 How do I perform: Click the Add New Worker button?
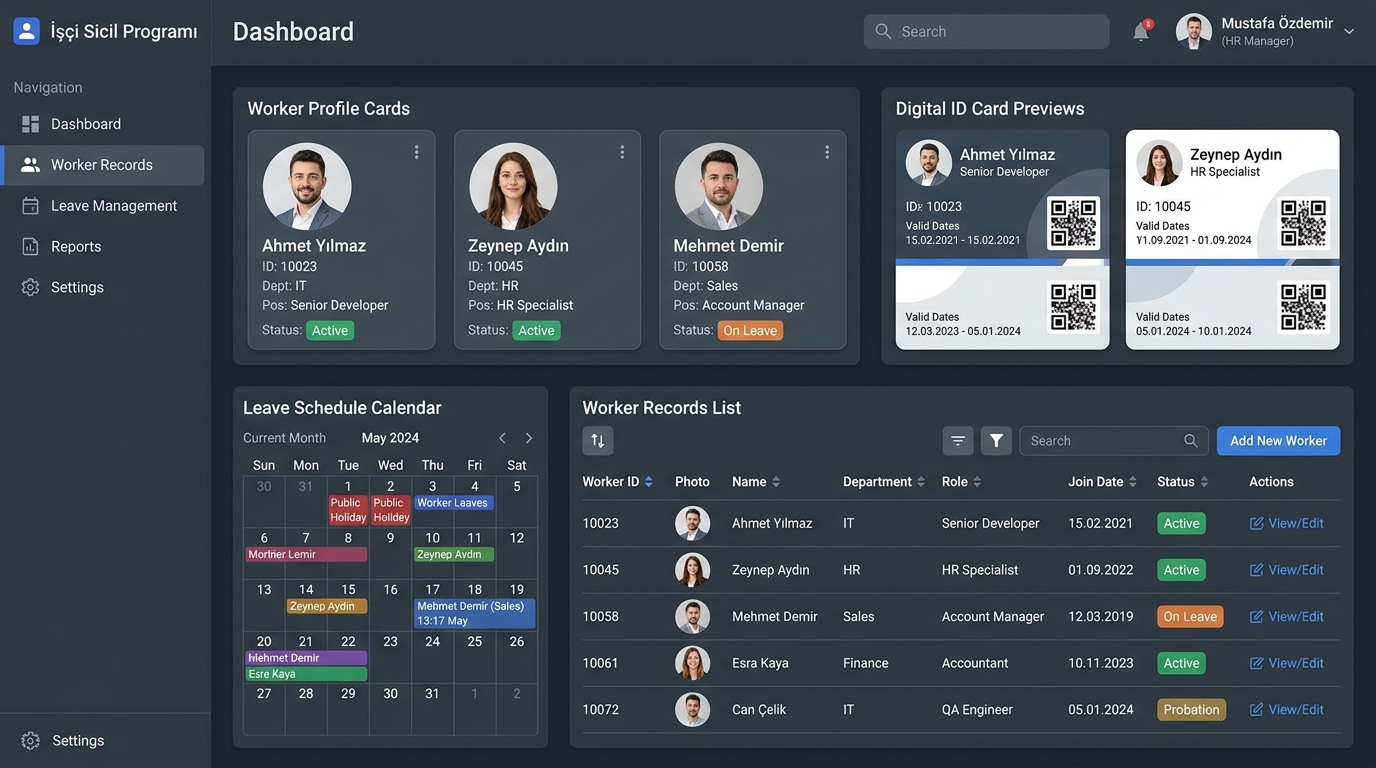pyautogui.click(x=1278, y=441)
